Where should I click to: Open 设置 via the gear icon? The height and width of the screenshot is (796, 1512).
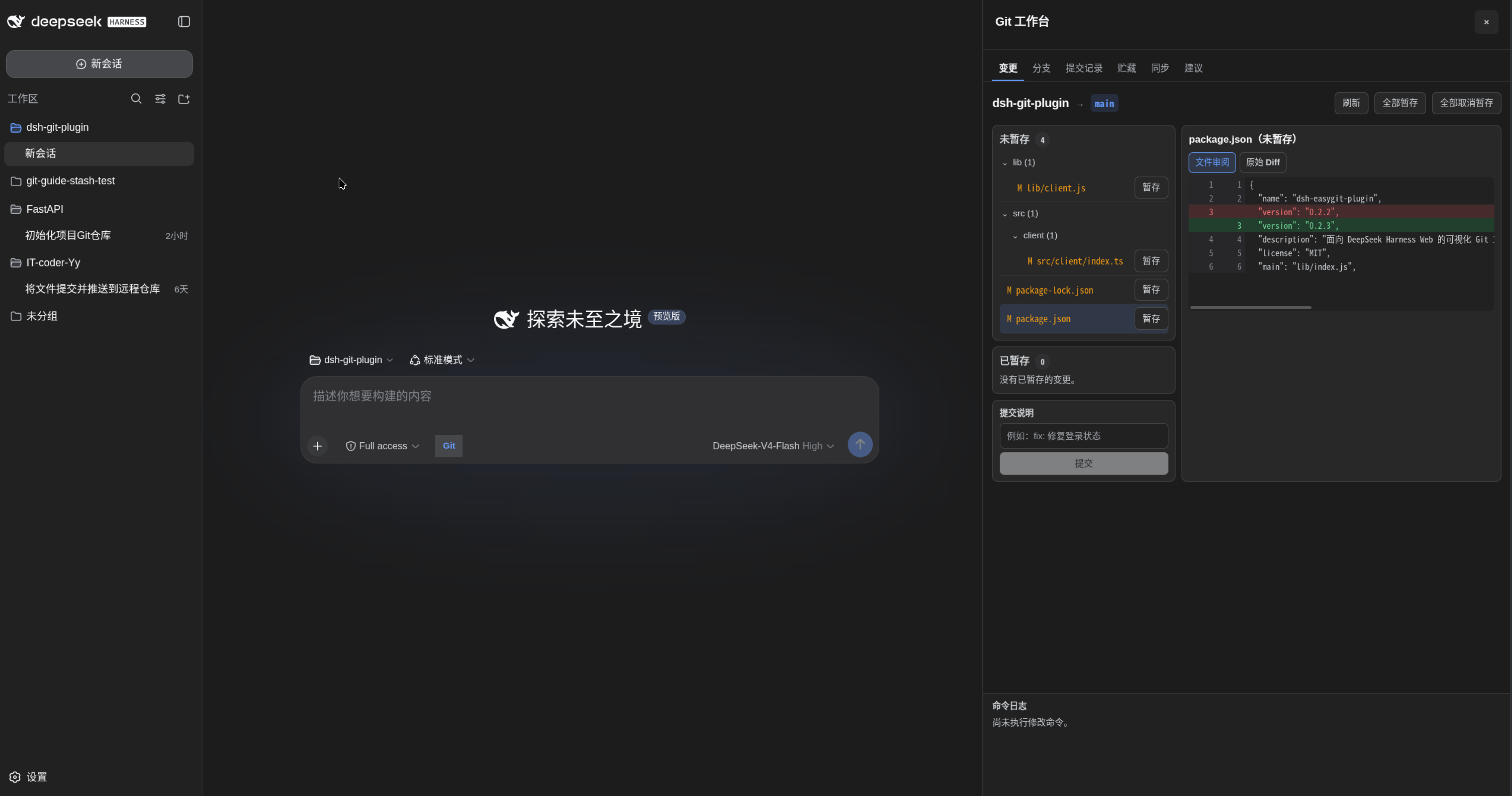[15, 777]
